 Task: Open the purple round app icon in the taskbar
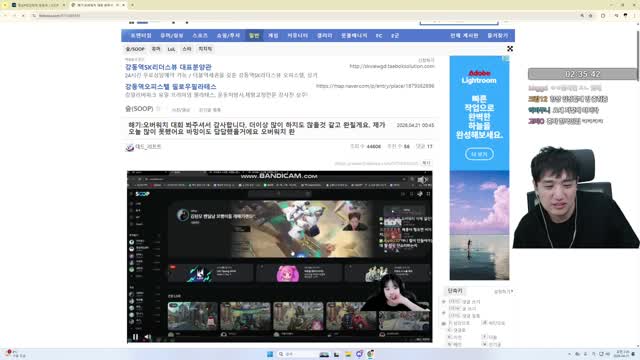pyautogui.click(x=359, y=354)
